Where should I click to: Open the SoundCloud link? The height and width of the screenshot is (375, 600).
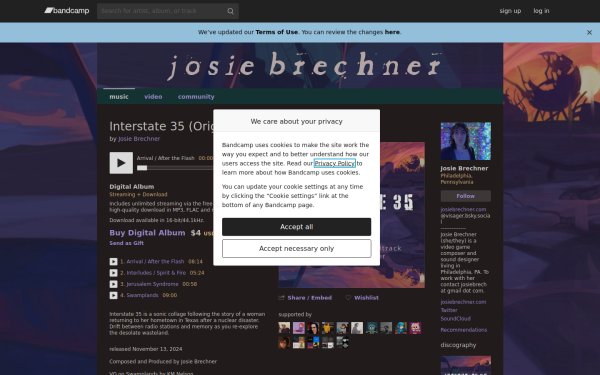coord(455,319)
